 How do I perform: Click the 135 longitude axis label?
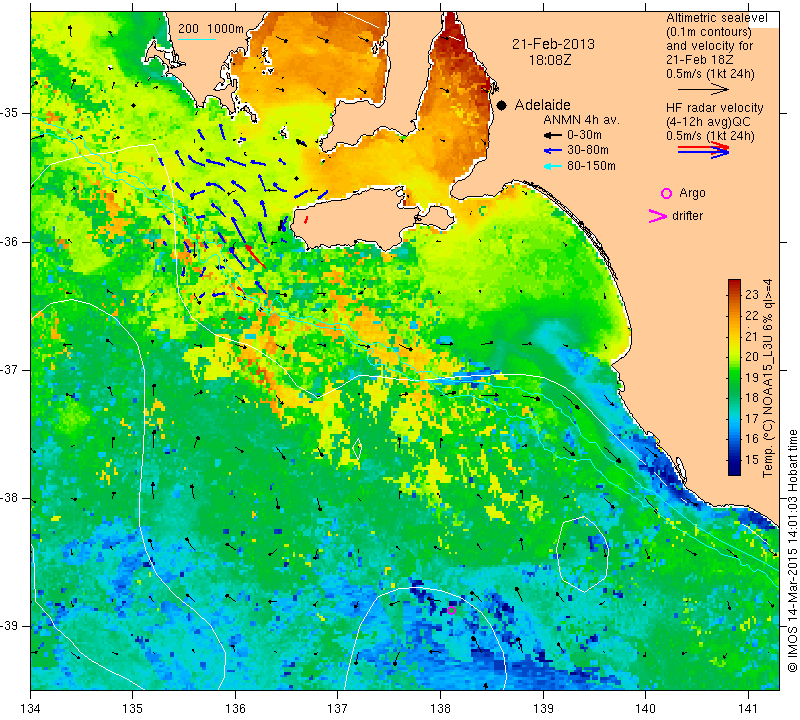133,708
